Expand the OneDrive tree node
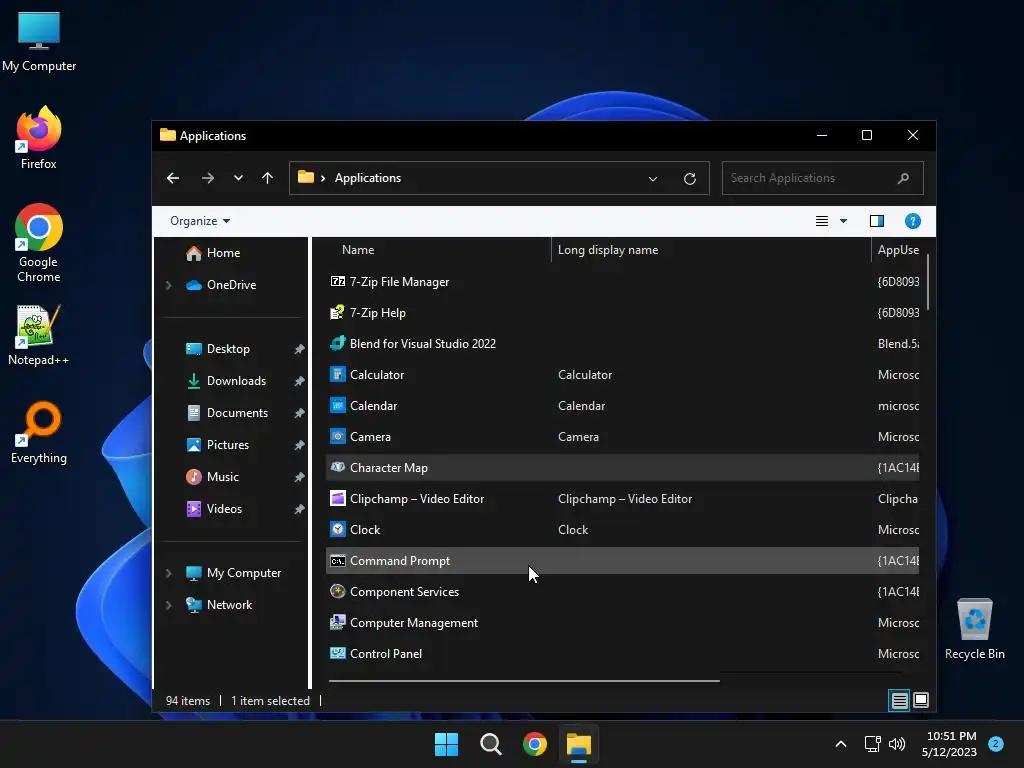Viewport: 1024px width, 768px height. click(x=168, y=285)
